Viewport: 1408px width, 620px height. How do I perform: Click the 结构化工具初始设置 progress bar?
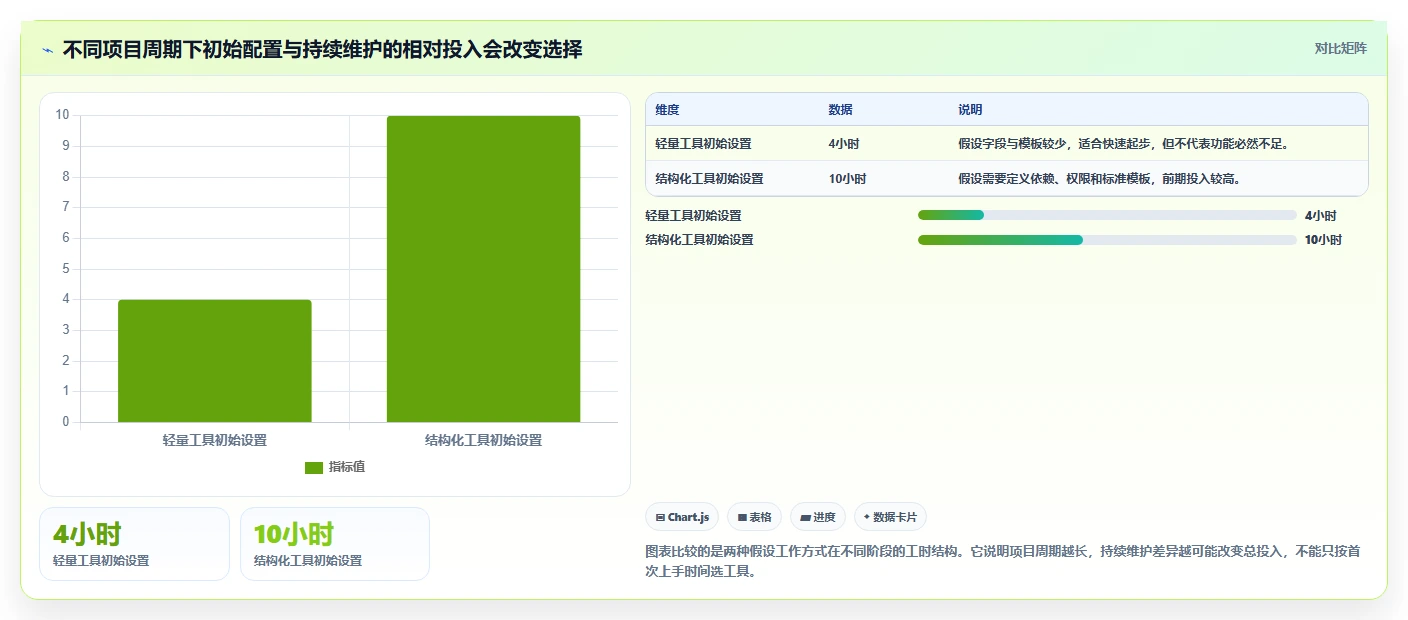[x=1107, y=240]
